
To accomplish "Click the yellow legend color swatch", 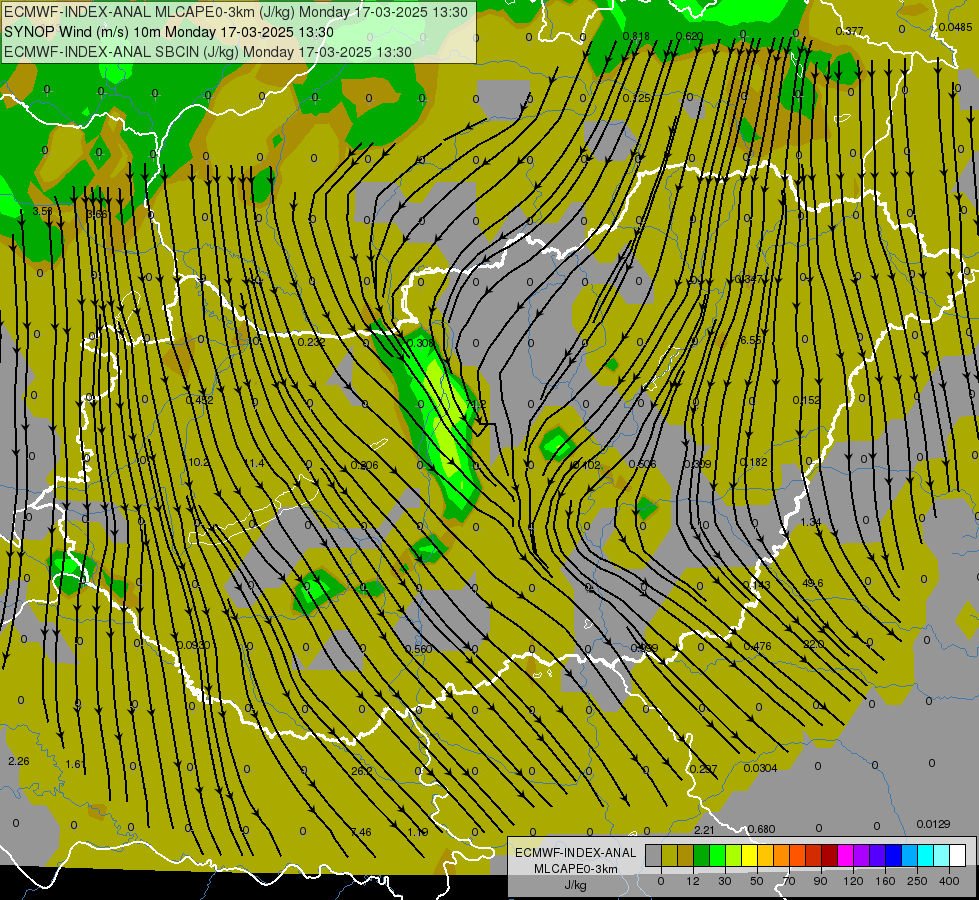I will [x=749, y=855].
